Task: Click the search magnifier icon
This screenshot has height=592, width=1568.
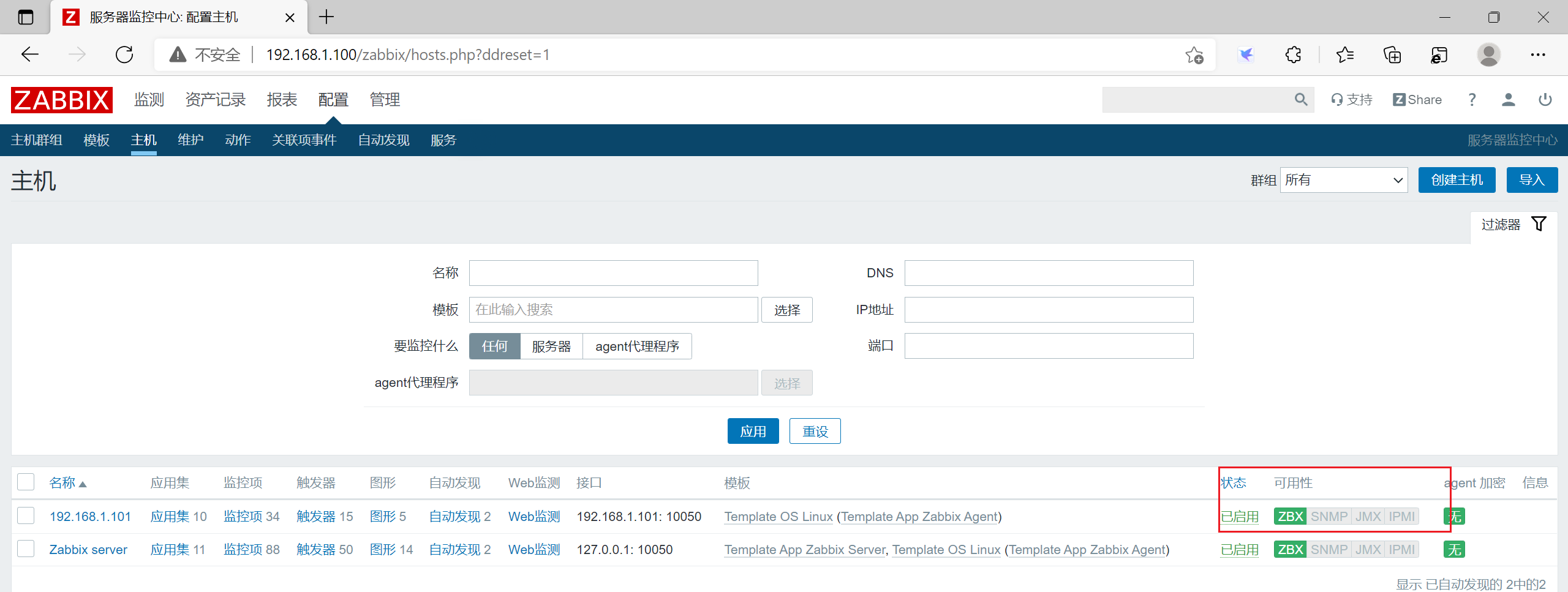Action: coord(1301,100)
